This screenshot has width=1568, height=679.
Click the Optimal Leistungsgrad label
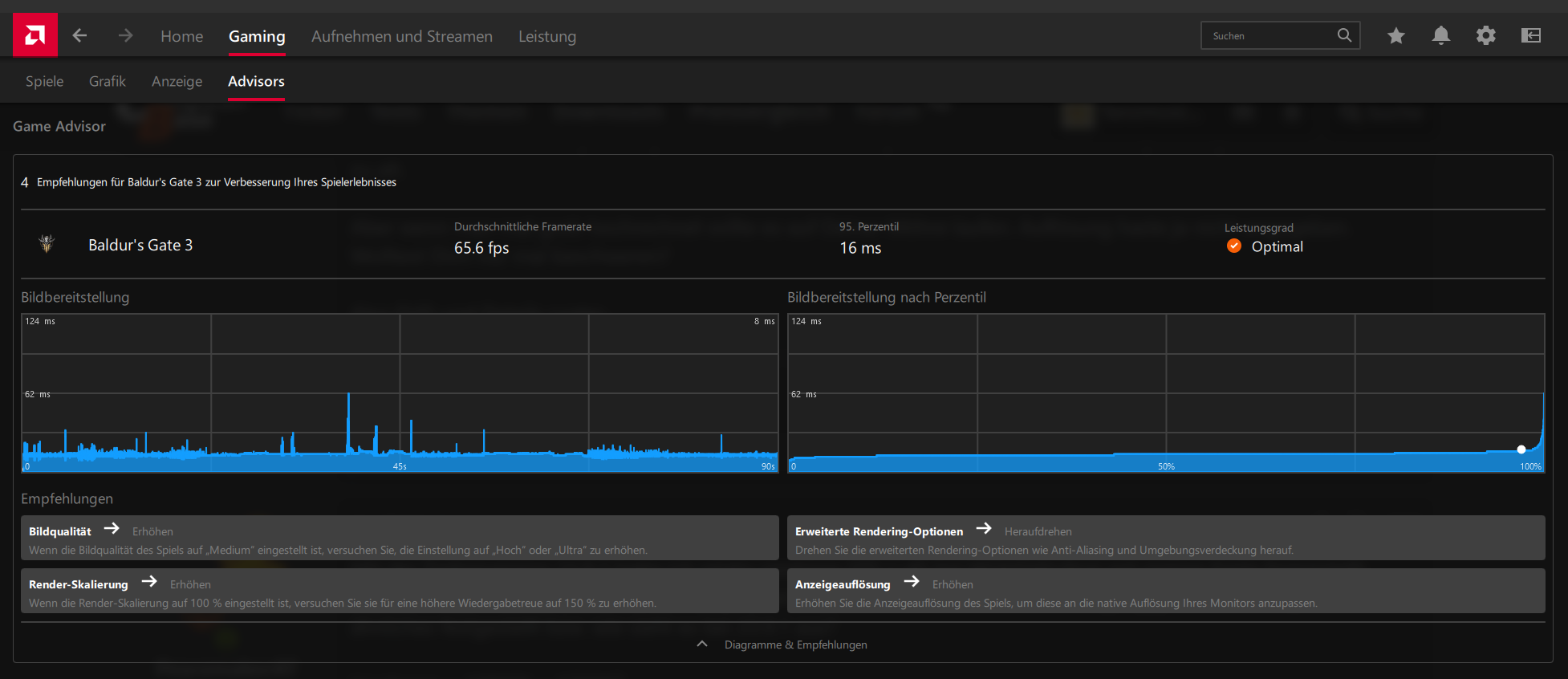point(1278,246)
